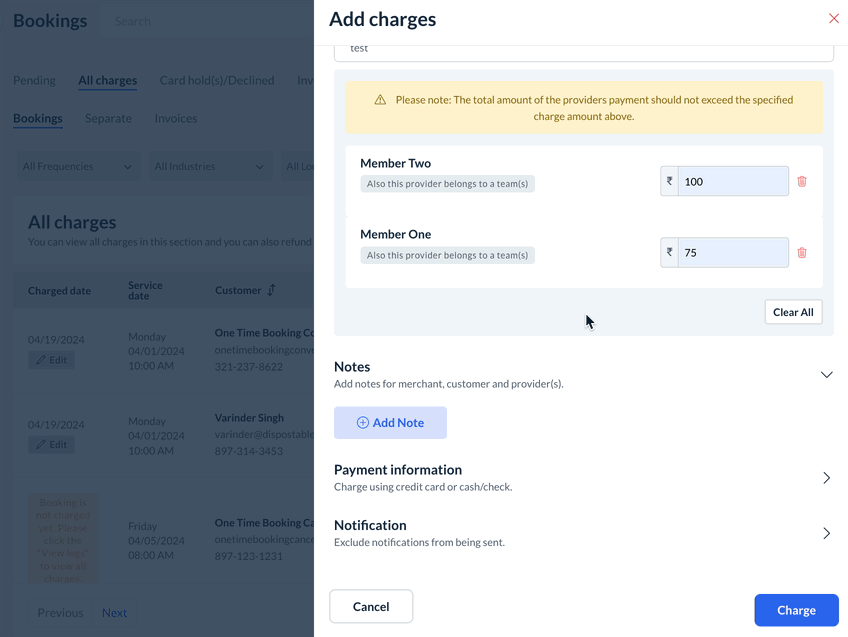Expand the Payment information section
This screenshot has height=637, width=848.
(x=826, y=478)
